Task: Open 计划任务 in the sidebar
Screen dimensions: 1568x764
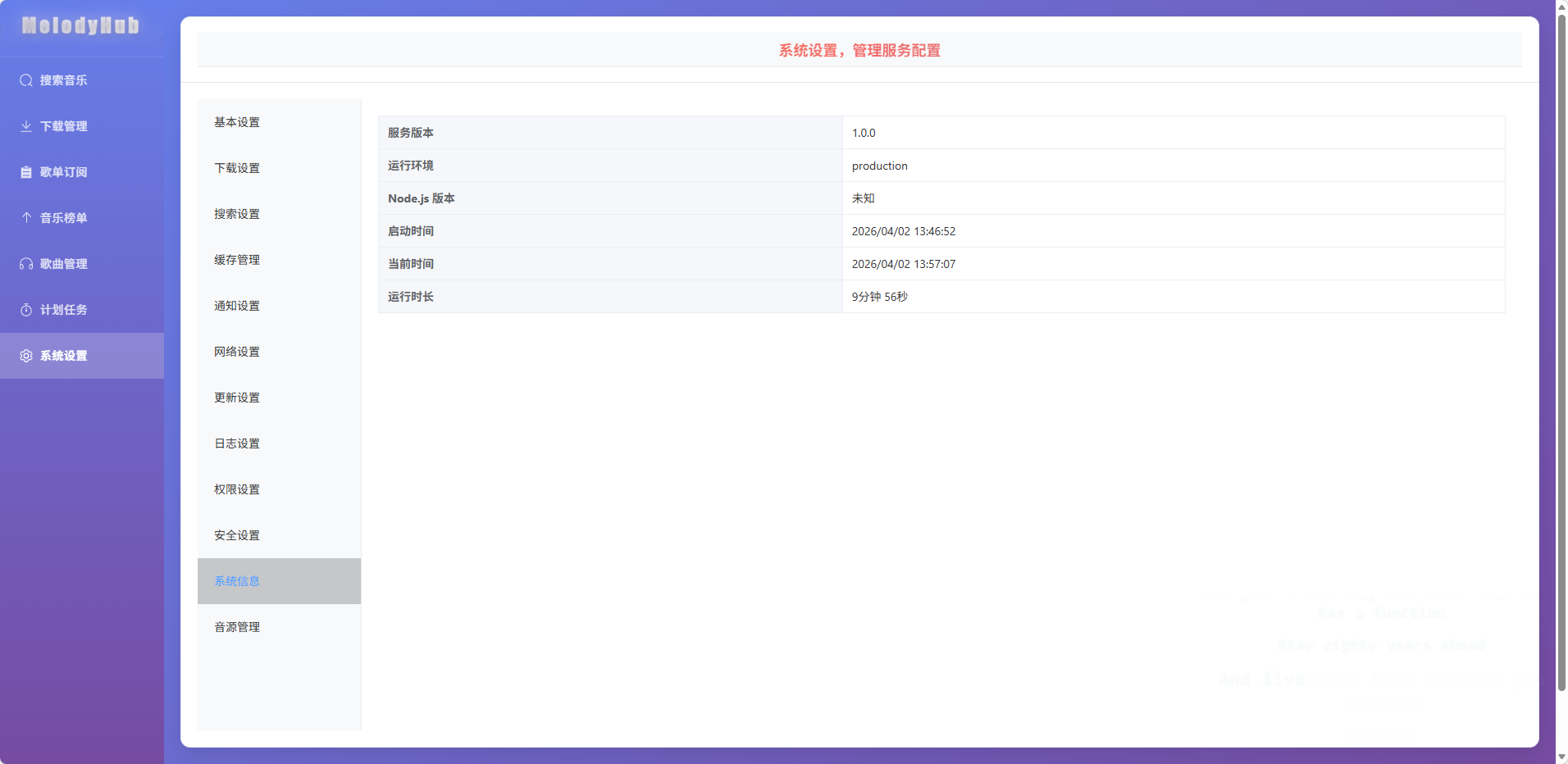Action: (82, 310)
